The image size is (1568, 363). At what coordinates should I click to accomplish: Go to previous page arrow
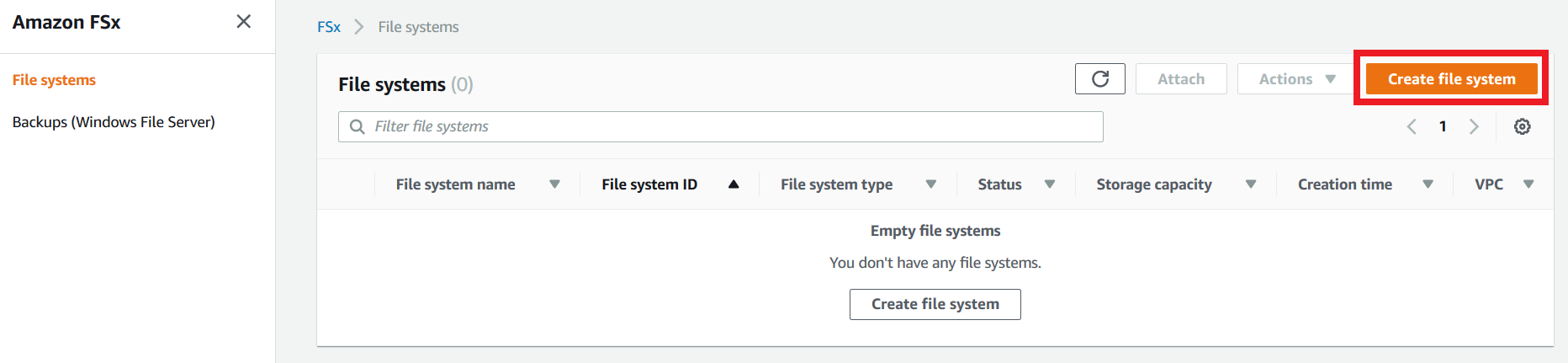click(1412, 126)
